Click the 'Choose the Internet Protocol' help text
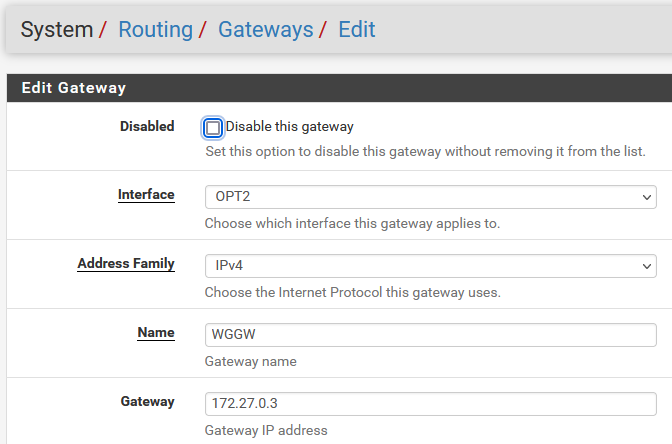This screenshot has height=444, width=672. point(352,293)
